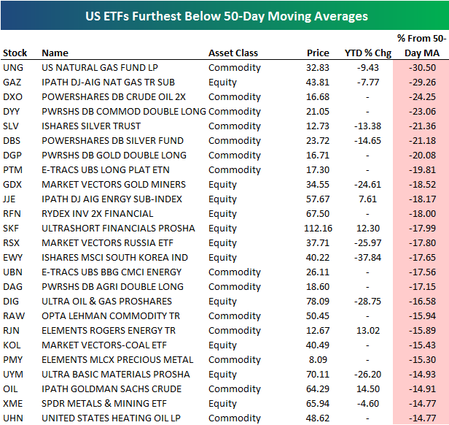Click the PMY ticker symbol

[x=13, y=360]
